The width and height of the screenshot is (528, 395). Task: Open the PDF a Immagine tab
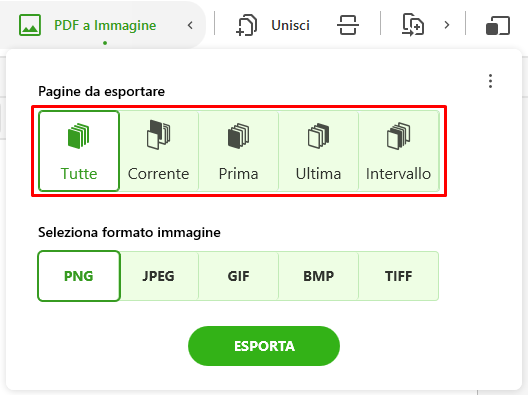[105, 25]
